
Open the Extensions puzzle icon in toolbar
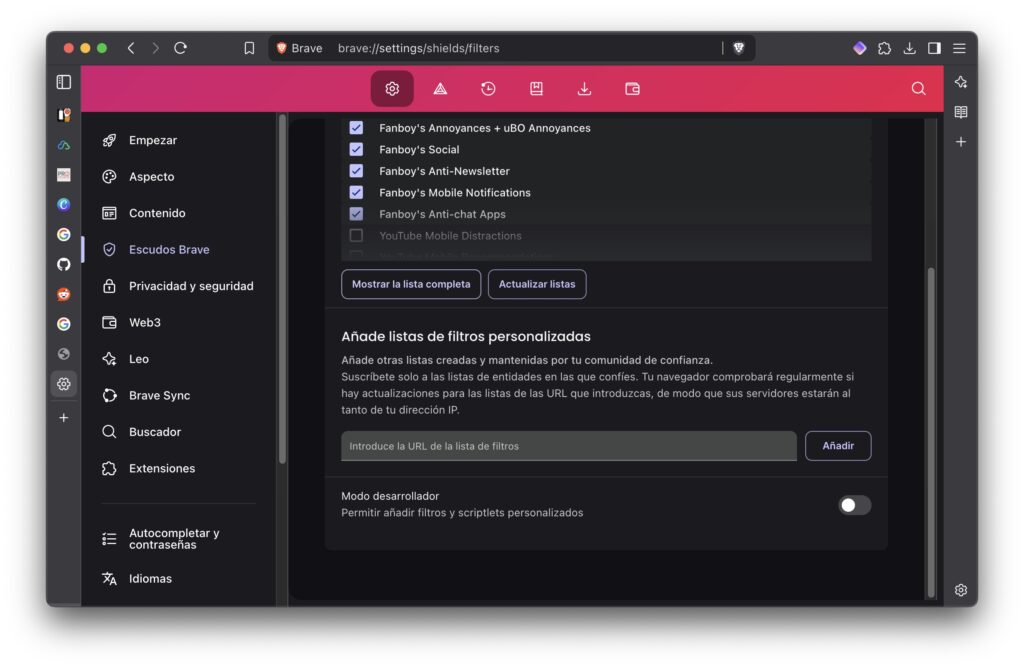(885, 48)
